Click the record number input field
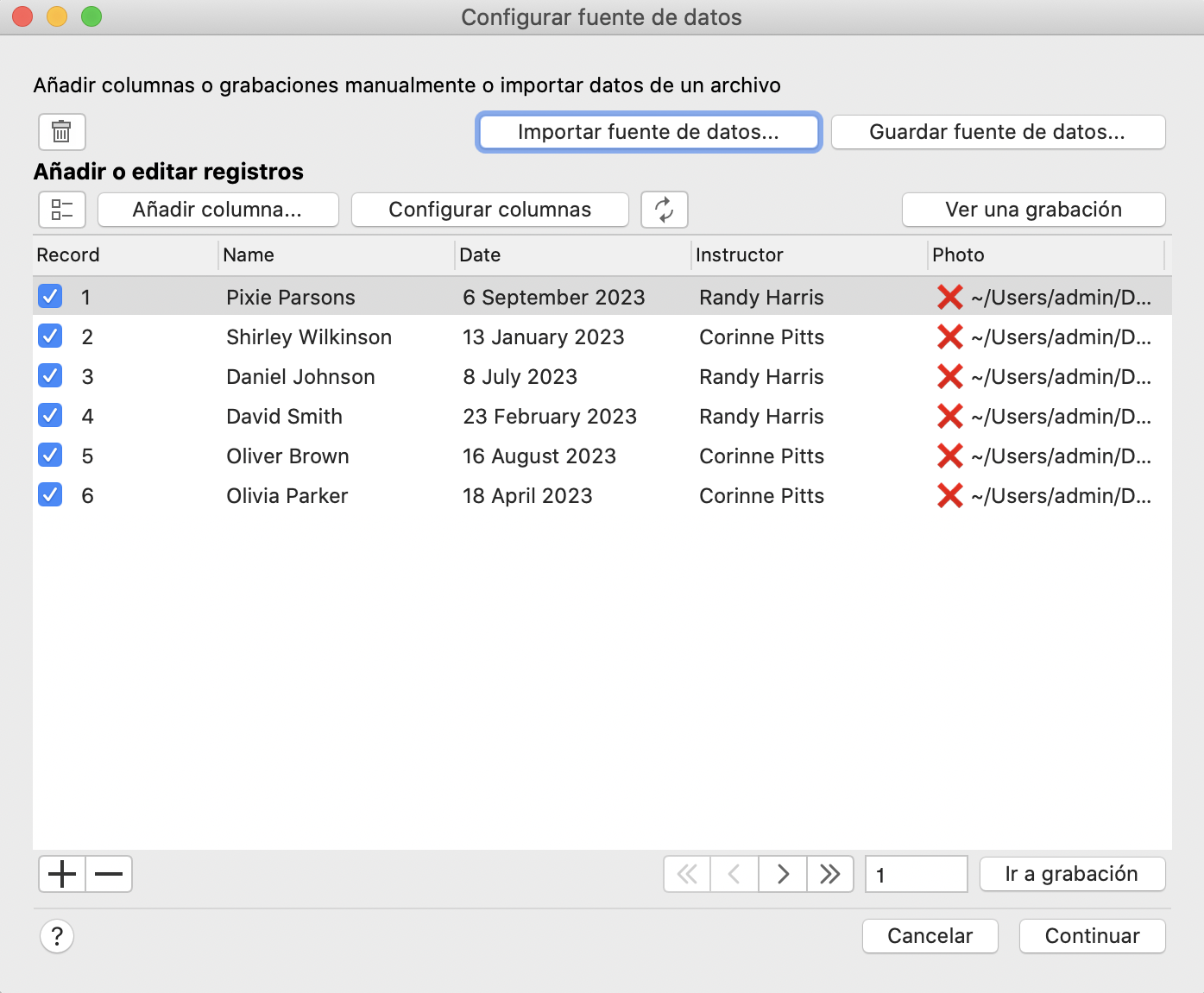 (916, 874)
